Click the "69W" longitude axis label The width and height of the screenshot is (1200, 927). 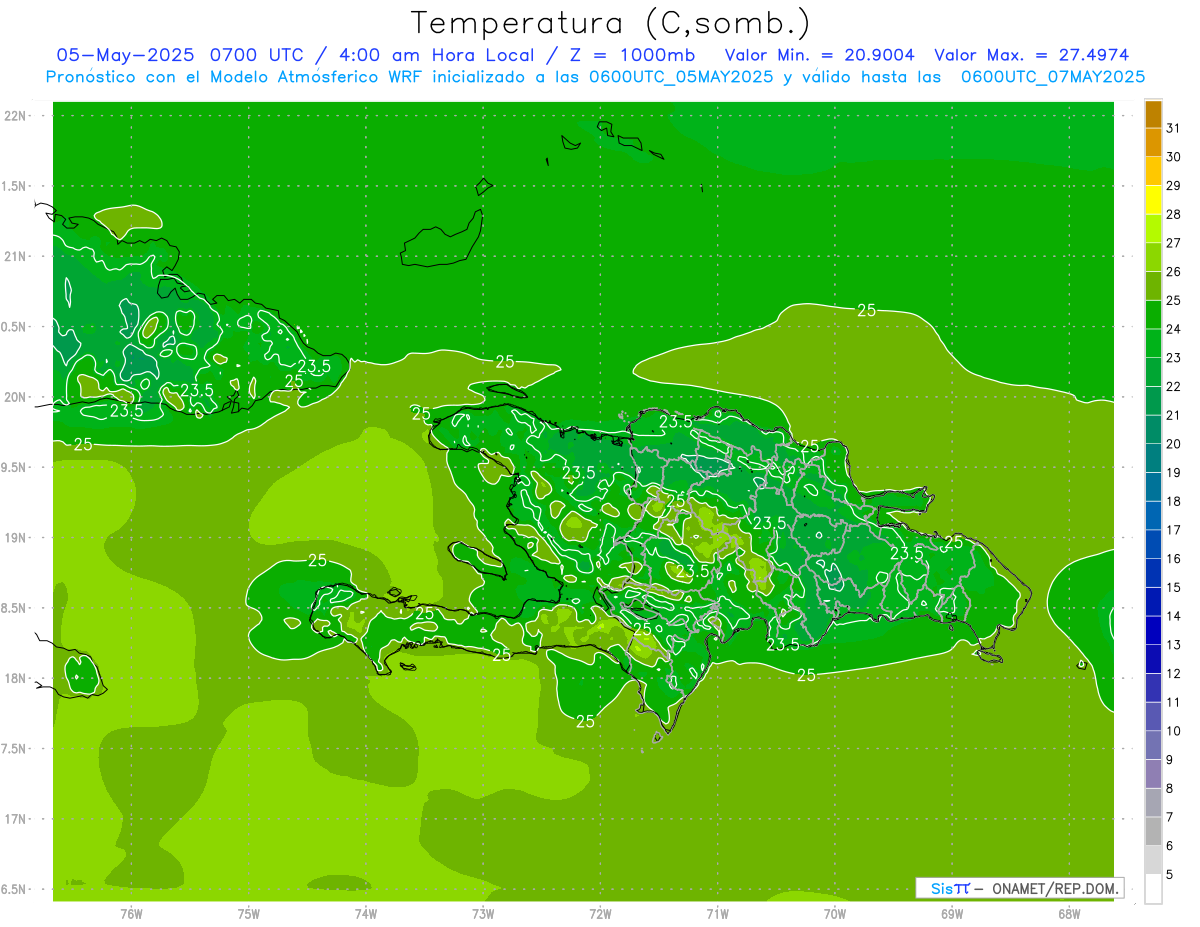952,913
